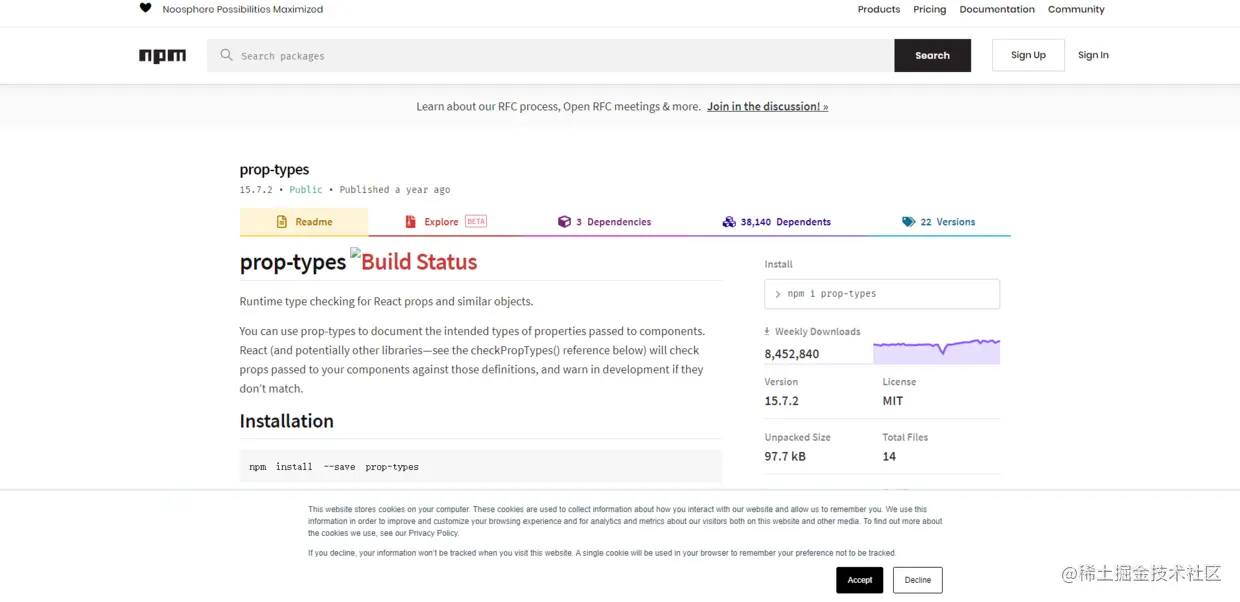Open the Documentation link in header

click(x=997, y=9)
